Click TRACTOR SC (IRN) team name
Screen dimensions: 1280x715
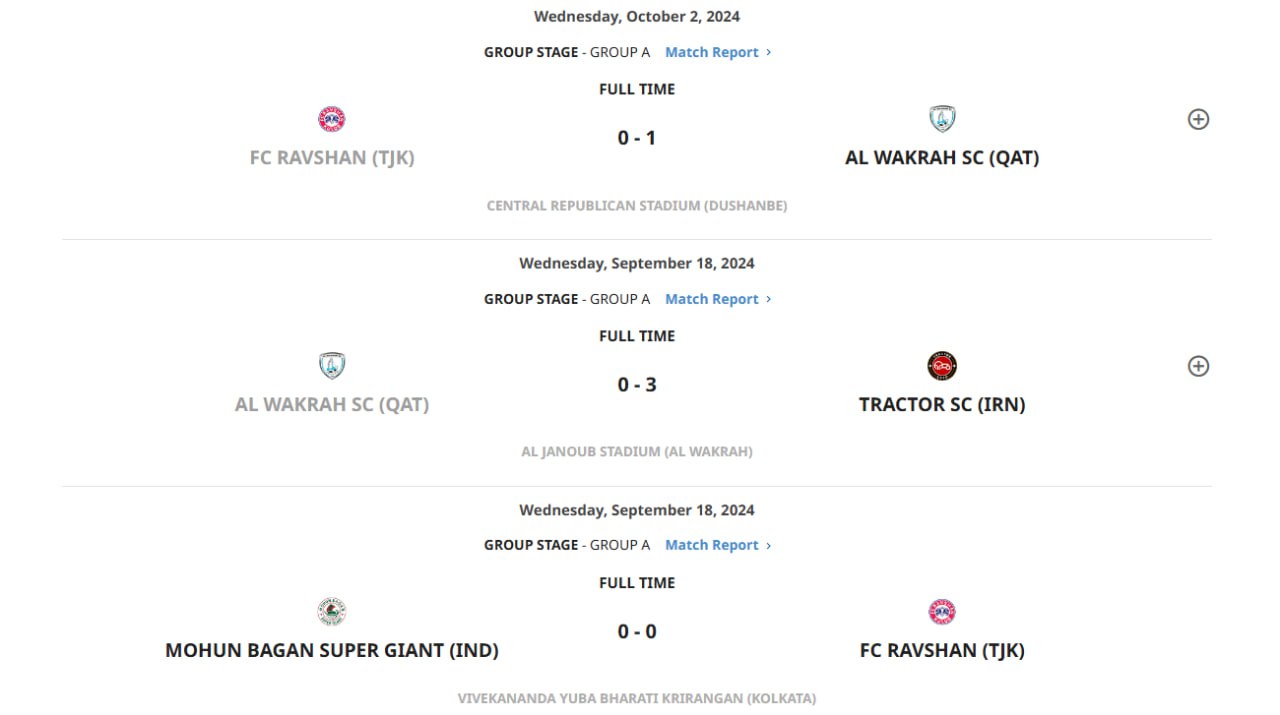[x=942, y=405]
